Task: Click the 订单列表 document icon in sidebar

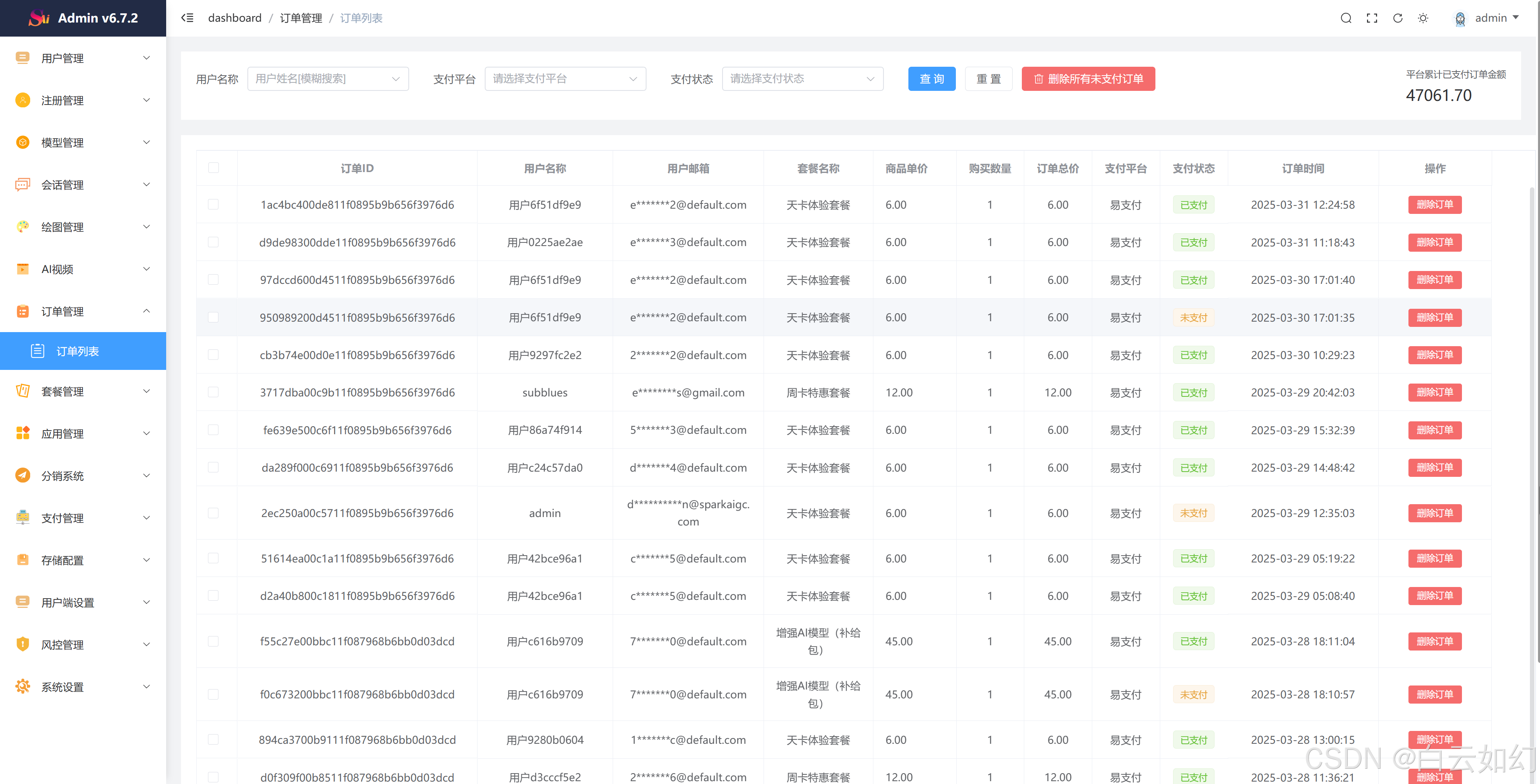Action: pos(38,351)
